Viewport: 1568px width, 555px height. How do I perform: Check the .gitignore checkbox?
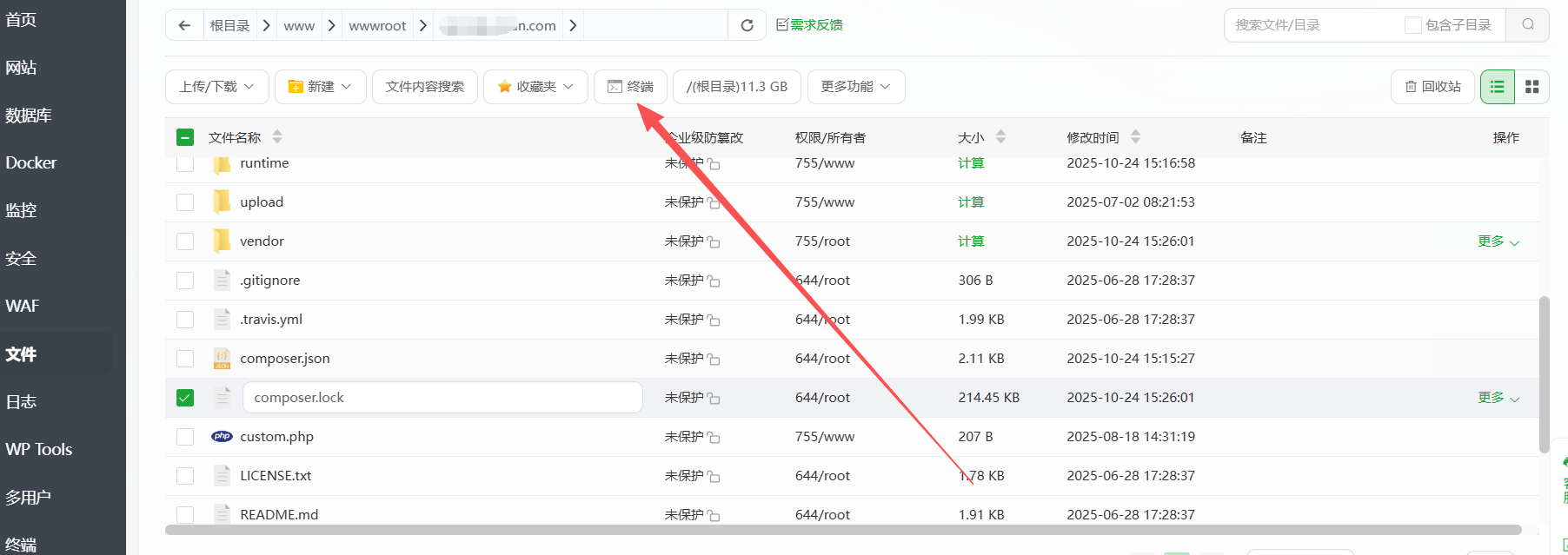(185, 280)
